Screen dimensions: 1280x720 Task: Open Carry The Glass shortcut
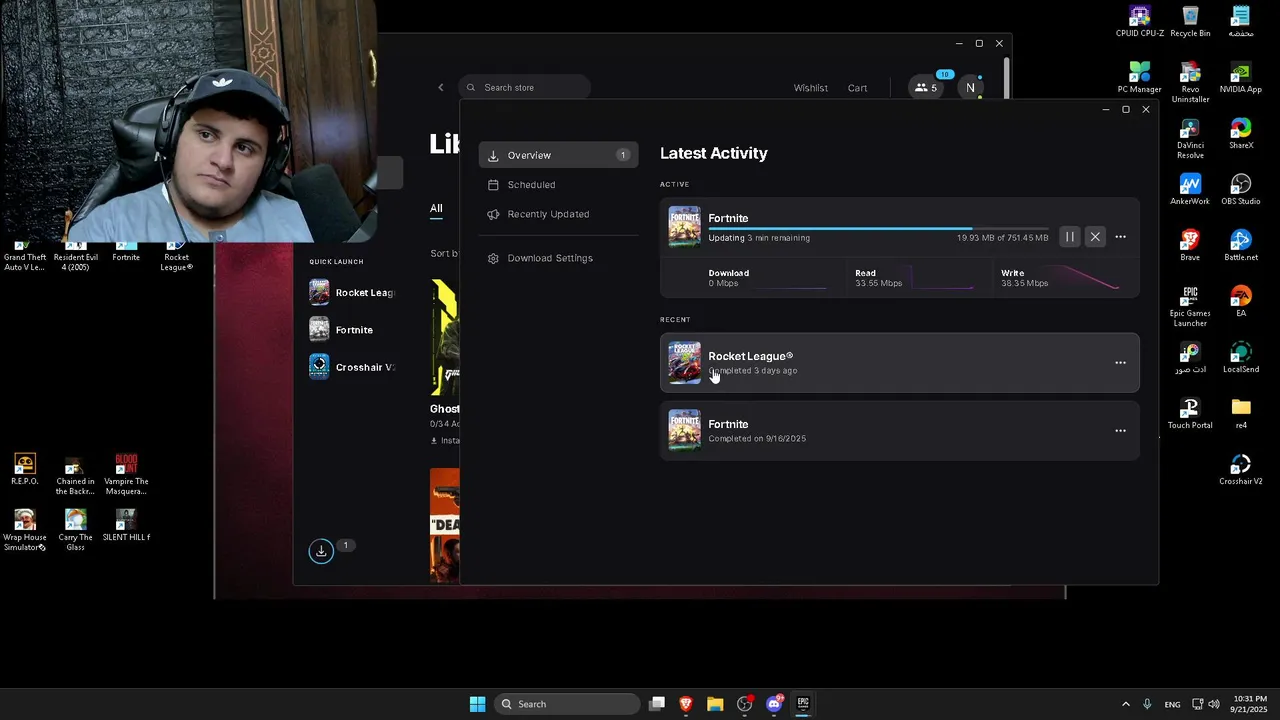(75, 530)
